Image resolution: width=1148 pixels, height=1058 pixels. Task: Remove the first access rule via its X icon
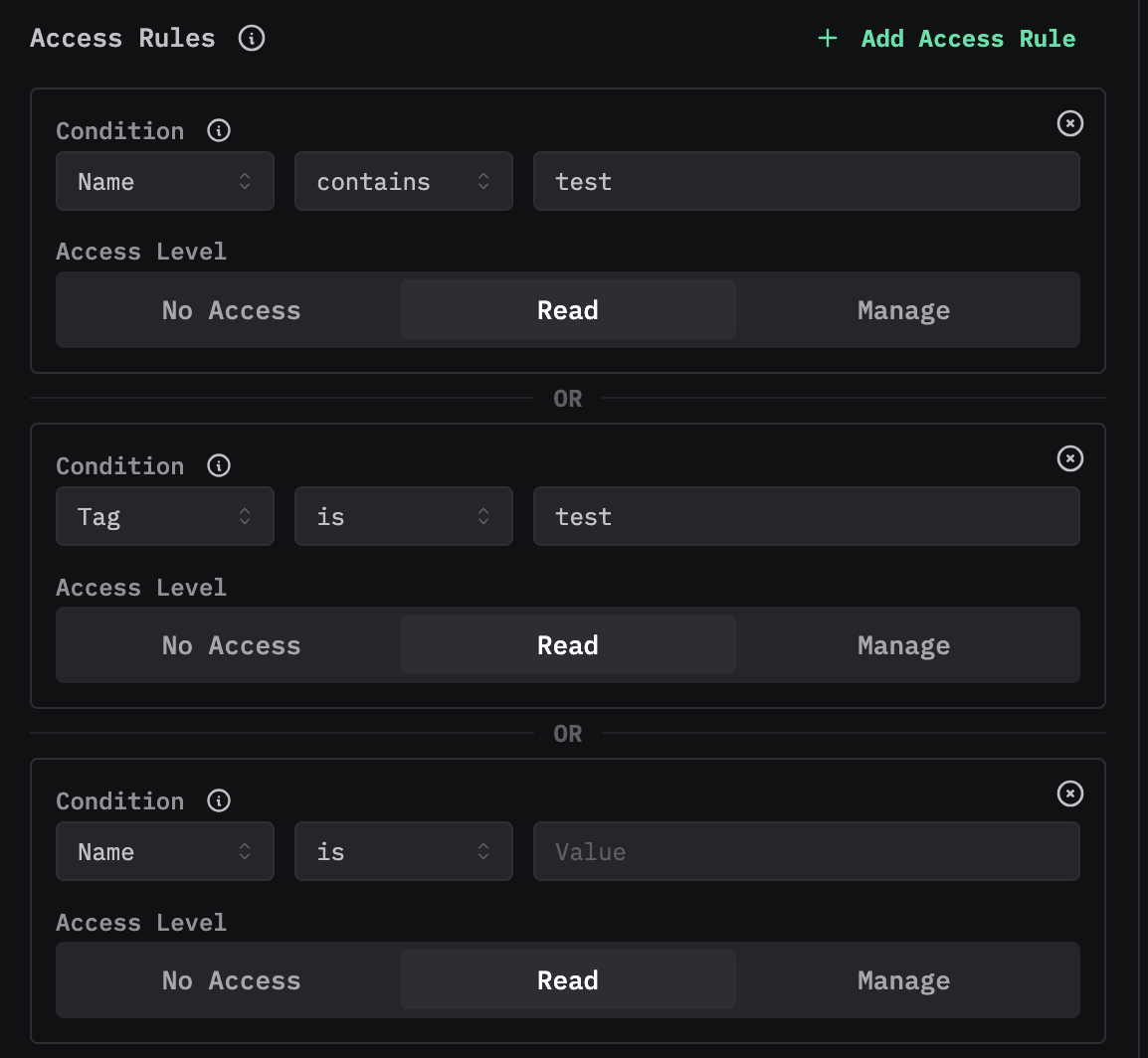(1069, 123)
